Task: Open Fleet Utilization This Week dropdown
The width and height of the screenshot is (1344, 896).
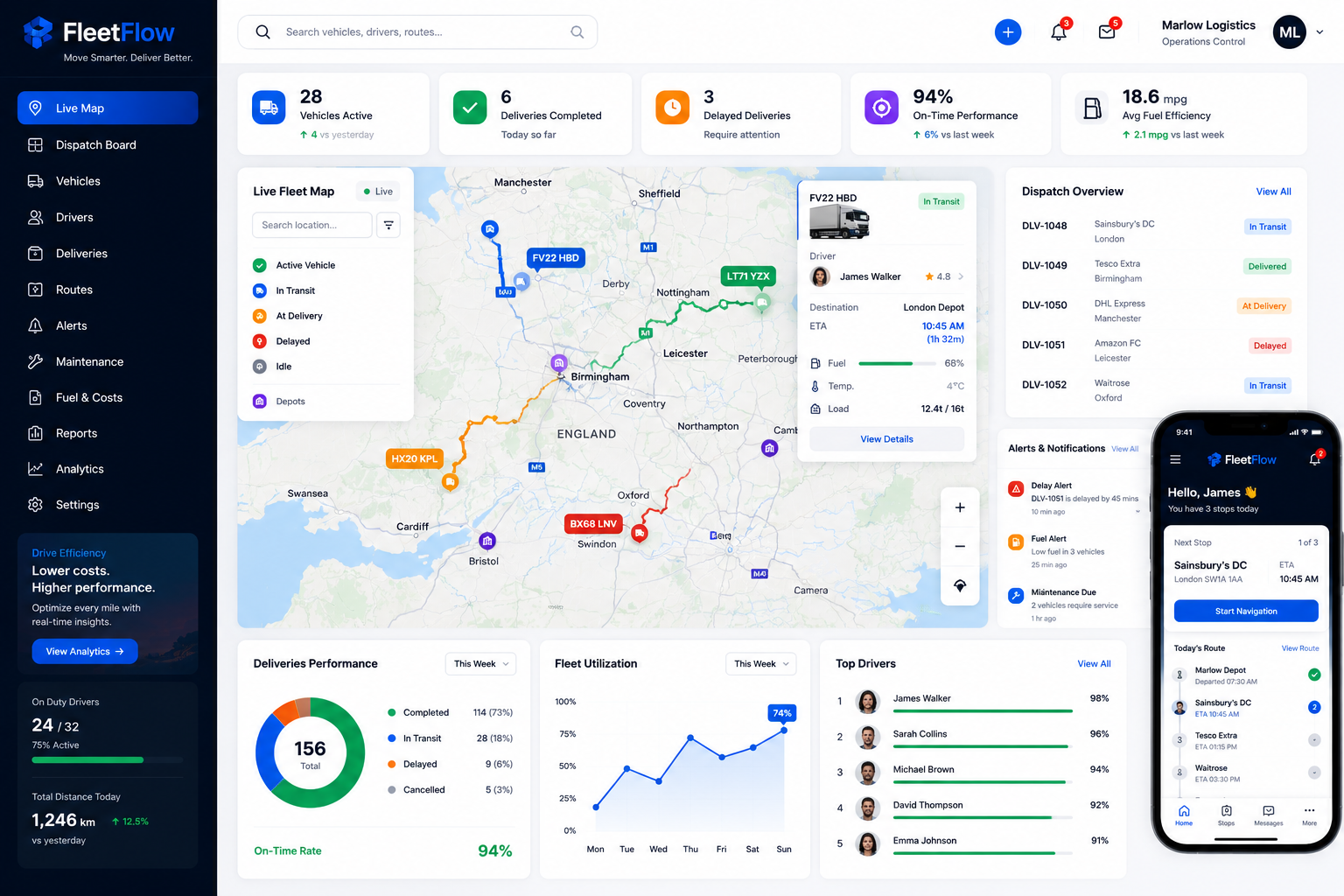Action: tap(760, 663)
